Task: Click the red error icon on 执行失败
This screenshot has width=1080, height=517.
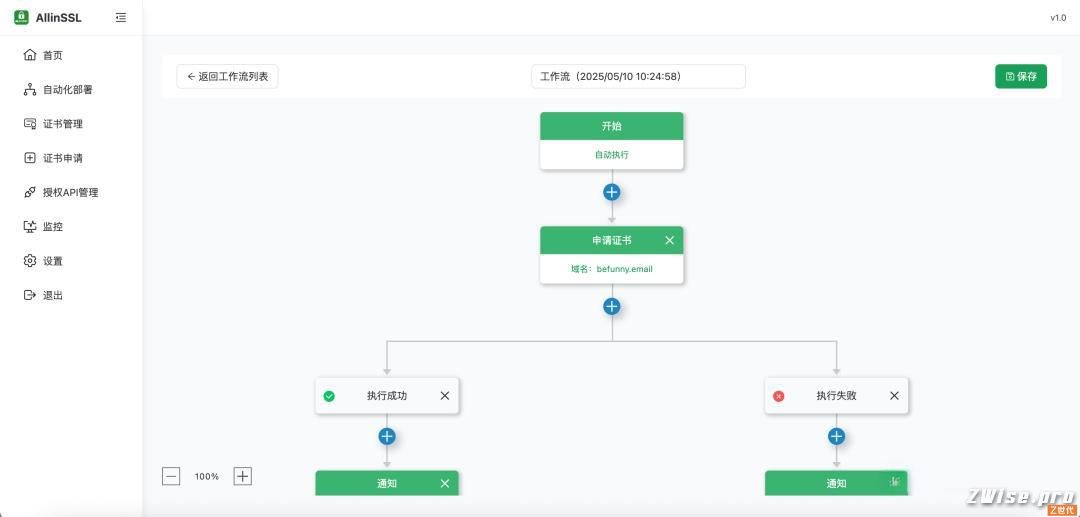Action: coord(778,396)
